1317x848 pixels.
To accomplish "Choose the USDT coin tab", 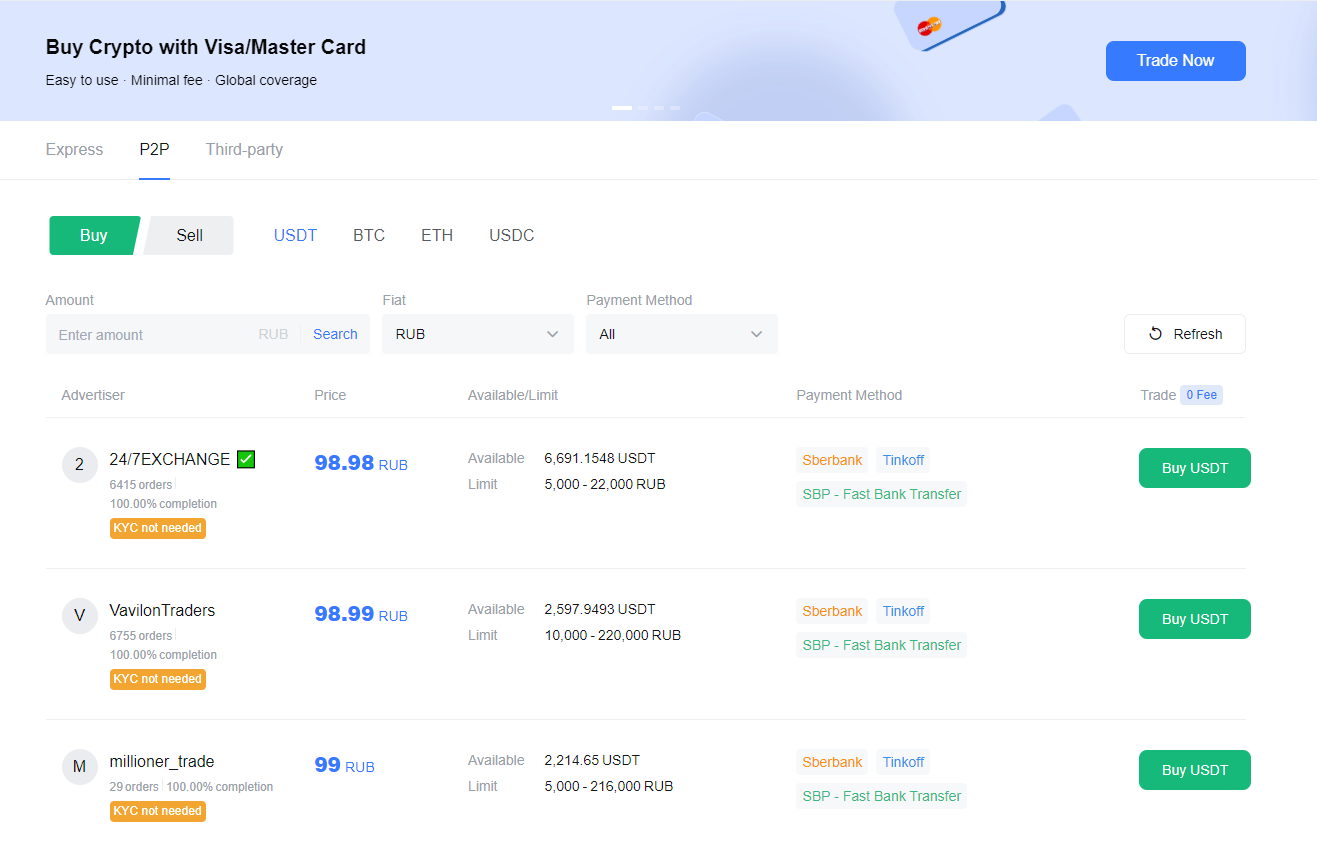I will pos(295,236).
